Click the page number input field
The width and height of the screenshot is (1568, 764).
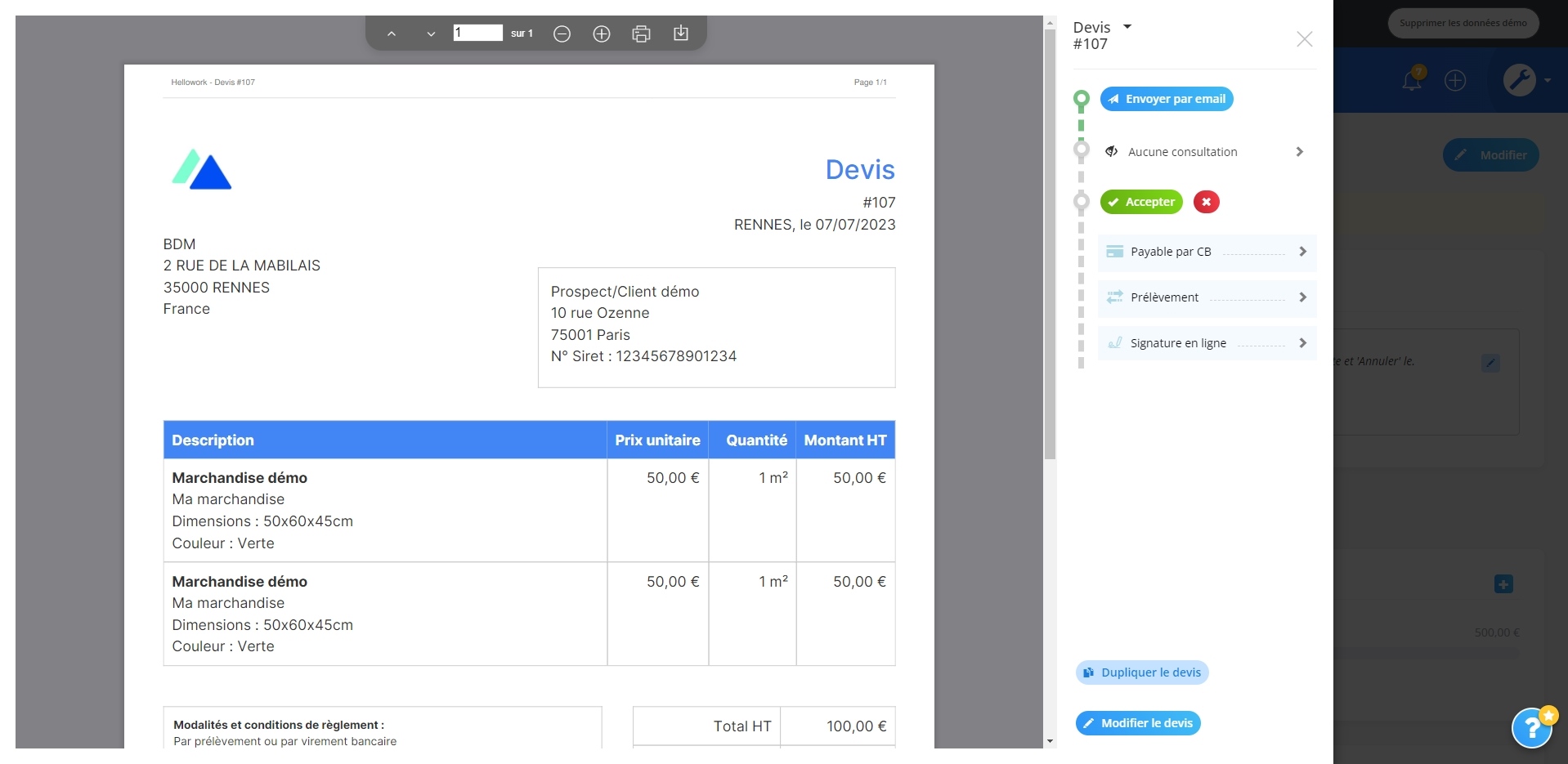(478, 33)
